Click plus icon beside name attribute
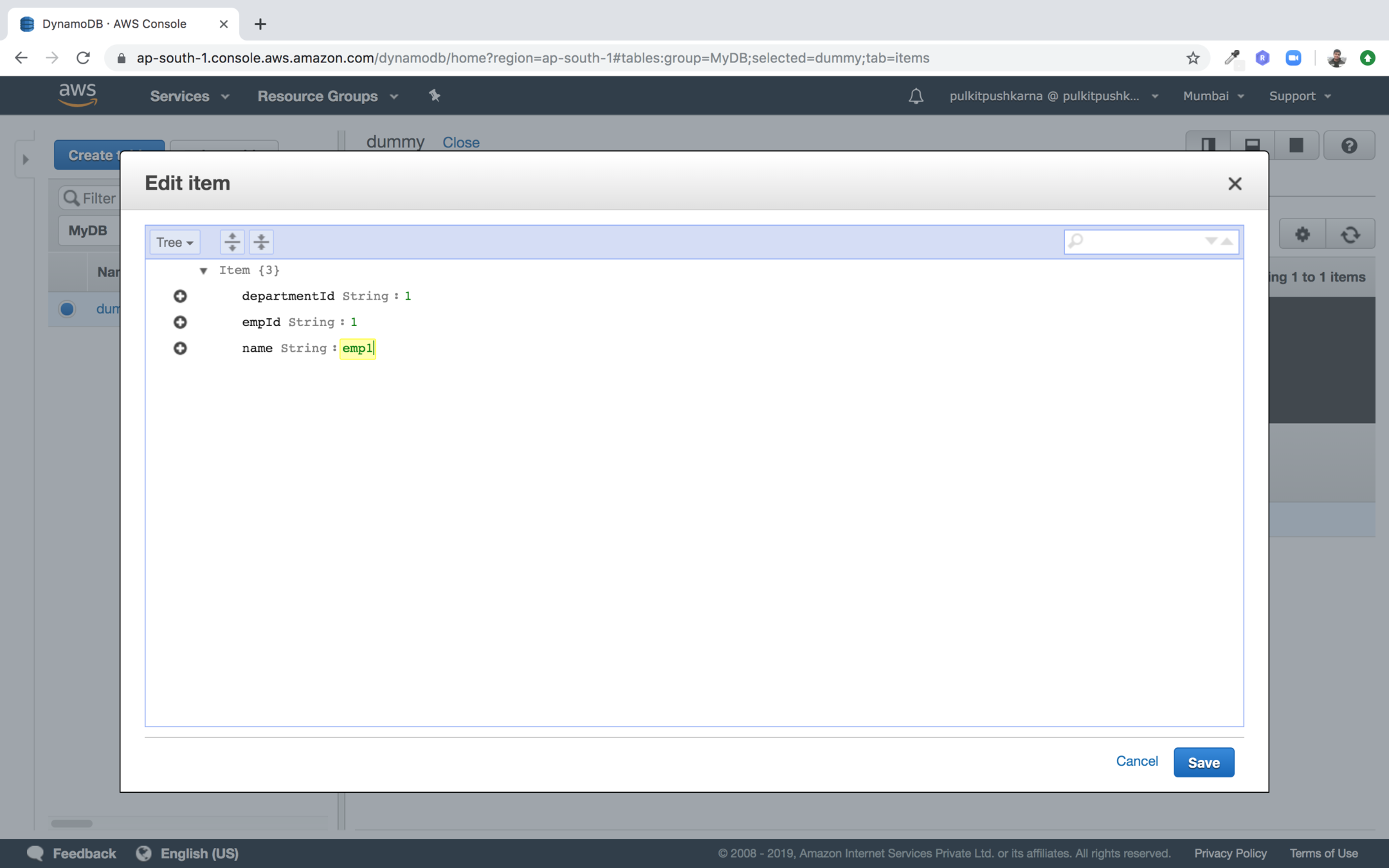 [x=180, y=348]
